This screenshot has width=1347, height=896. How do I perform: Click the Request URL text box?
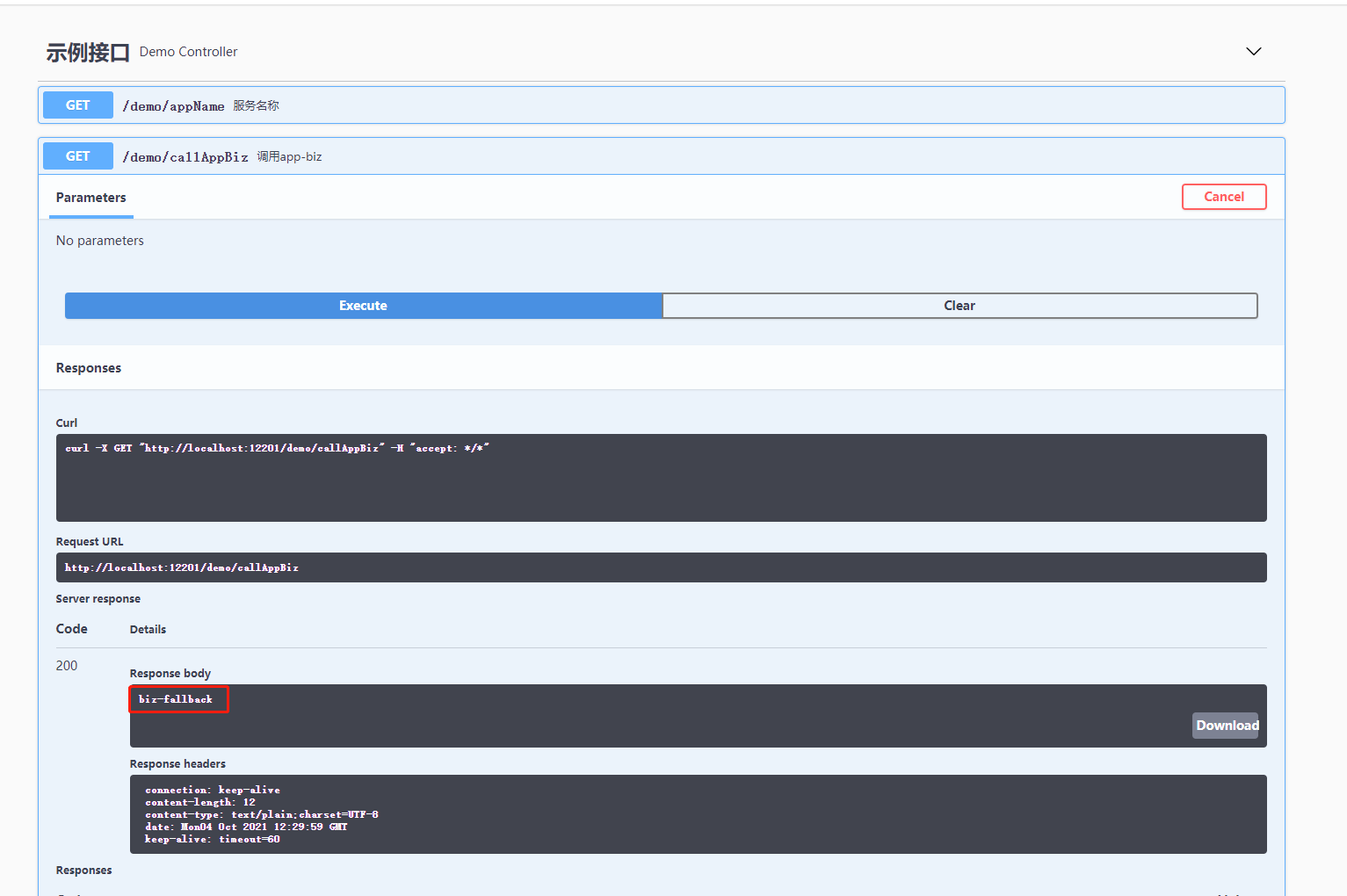click(x=661, y=567)
